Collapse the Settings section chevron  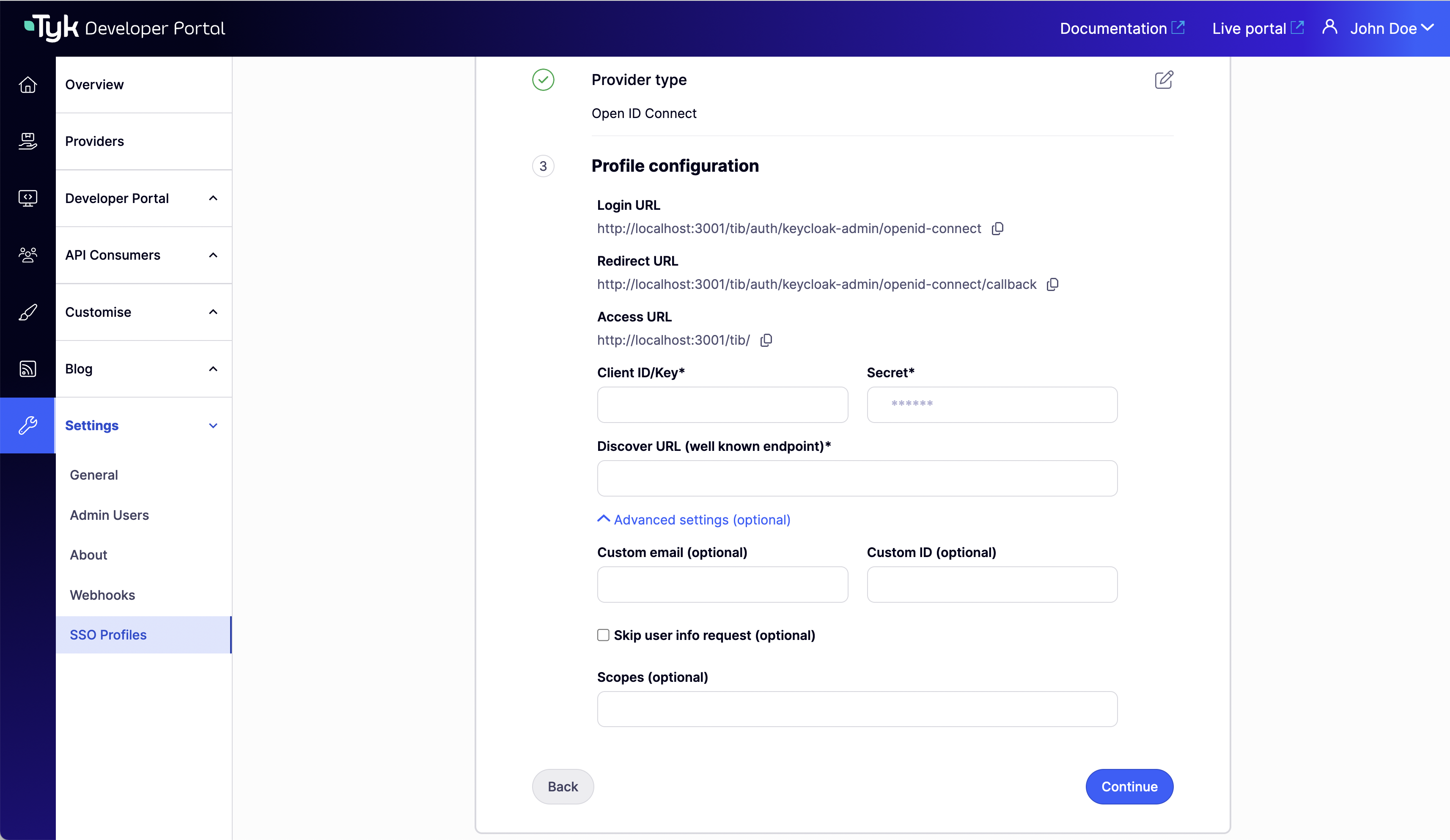(x=214, y=426)
